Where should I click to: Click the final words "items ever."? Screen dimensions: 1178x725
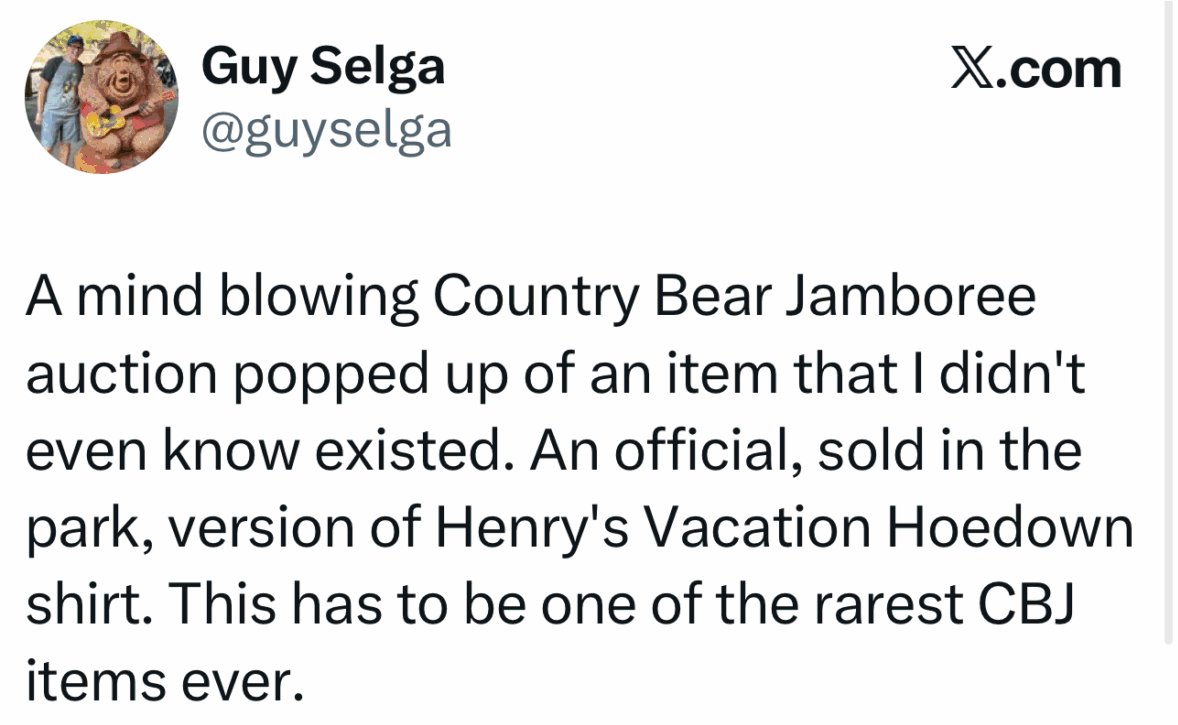[x=162, y=682]
